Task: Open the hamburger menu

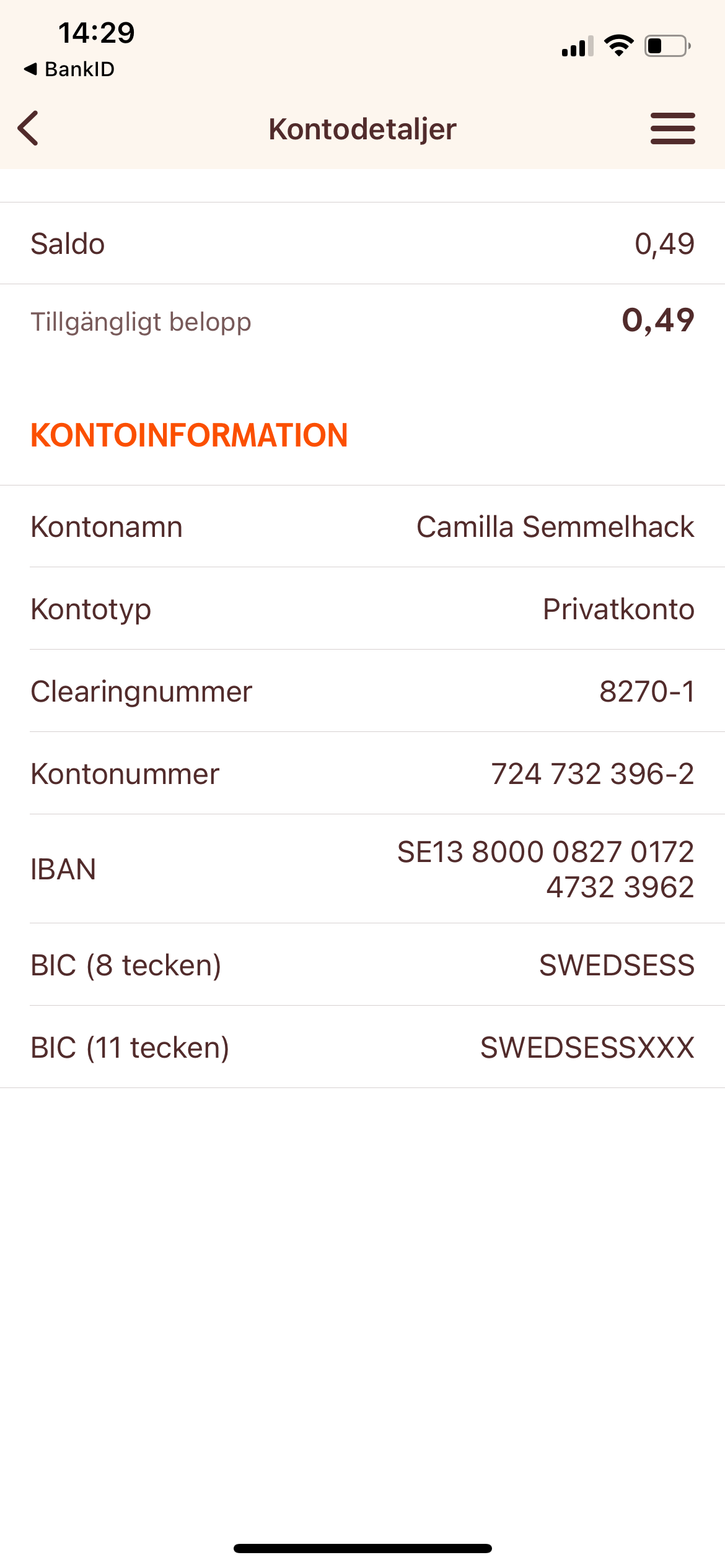Action: point(672,129)
